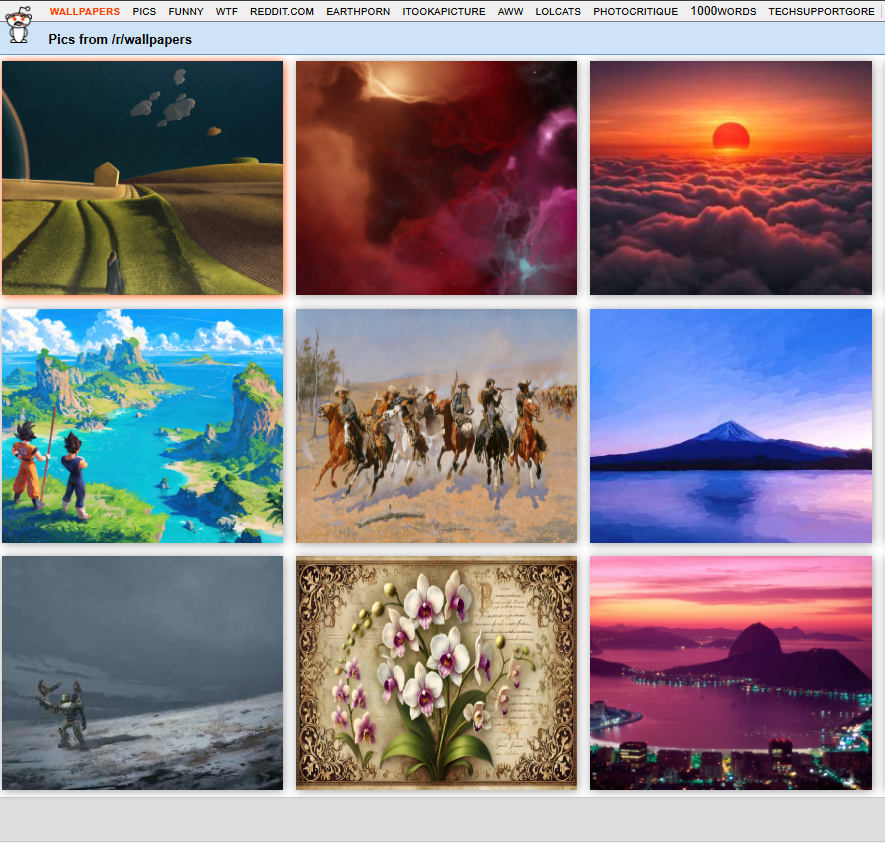Click the Reddit alien logo icon
885x843 pixels.
click(18, 23)
